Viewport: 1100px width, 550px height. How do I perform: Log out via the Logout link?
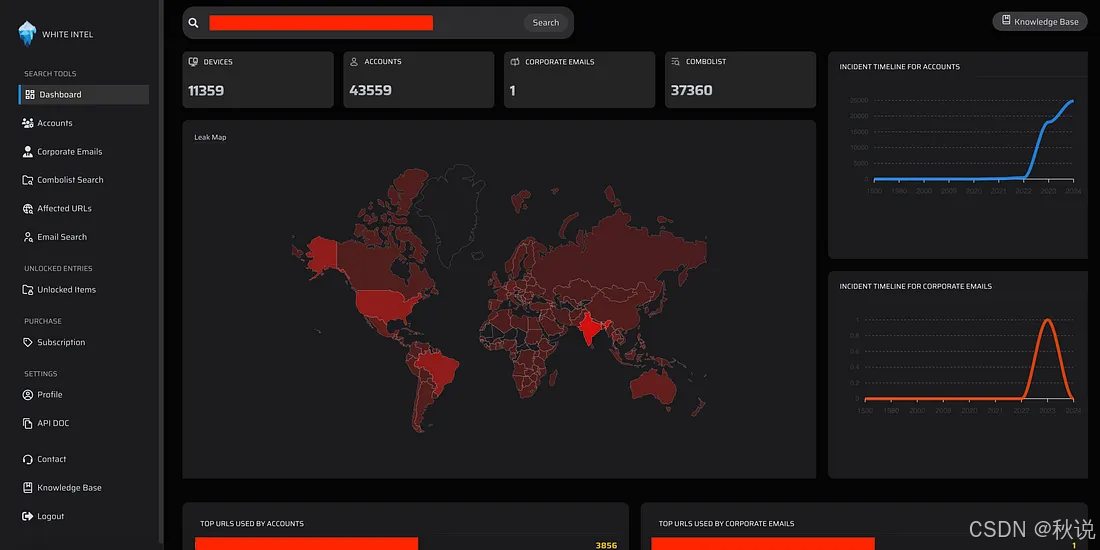pos(51,516)
